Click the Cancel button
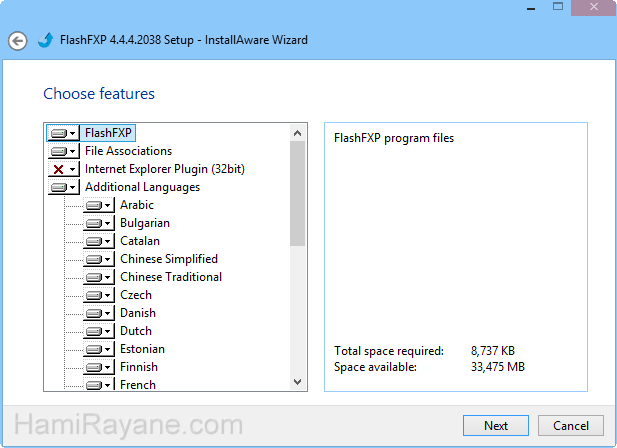Image resolution: width=617 pixels, height=448 pixels. [x=571, y=426]
